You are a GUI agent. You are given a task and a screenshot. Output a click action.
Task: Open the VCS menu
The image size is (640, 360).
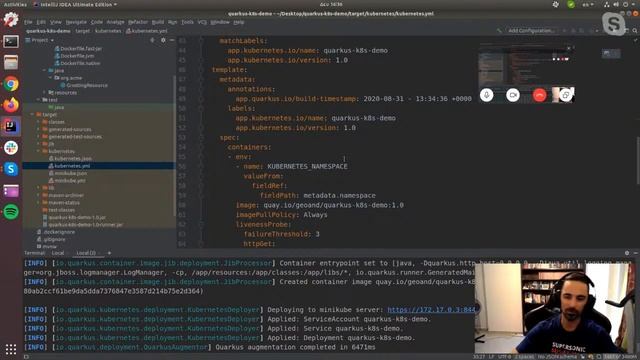(x=202, y=22)
